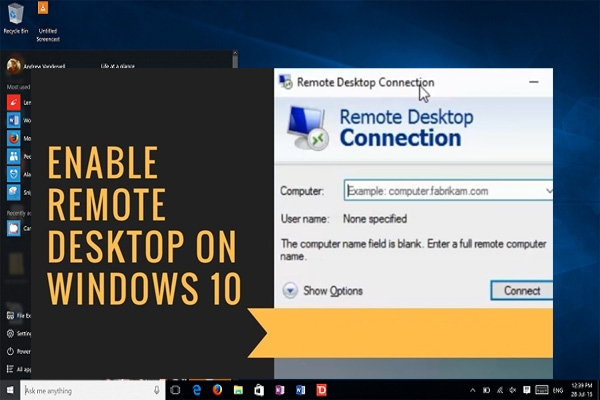
Task: Open the Recycle Bin desktop icon
Action: (x=15, y=18)
